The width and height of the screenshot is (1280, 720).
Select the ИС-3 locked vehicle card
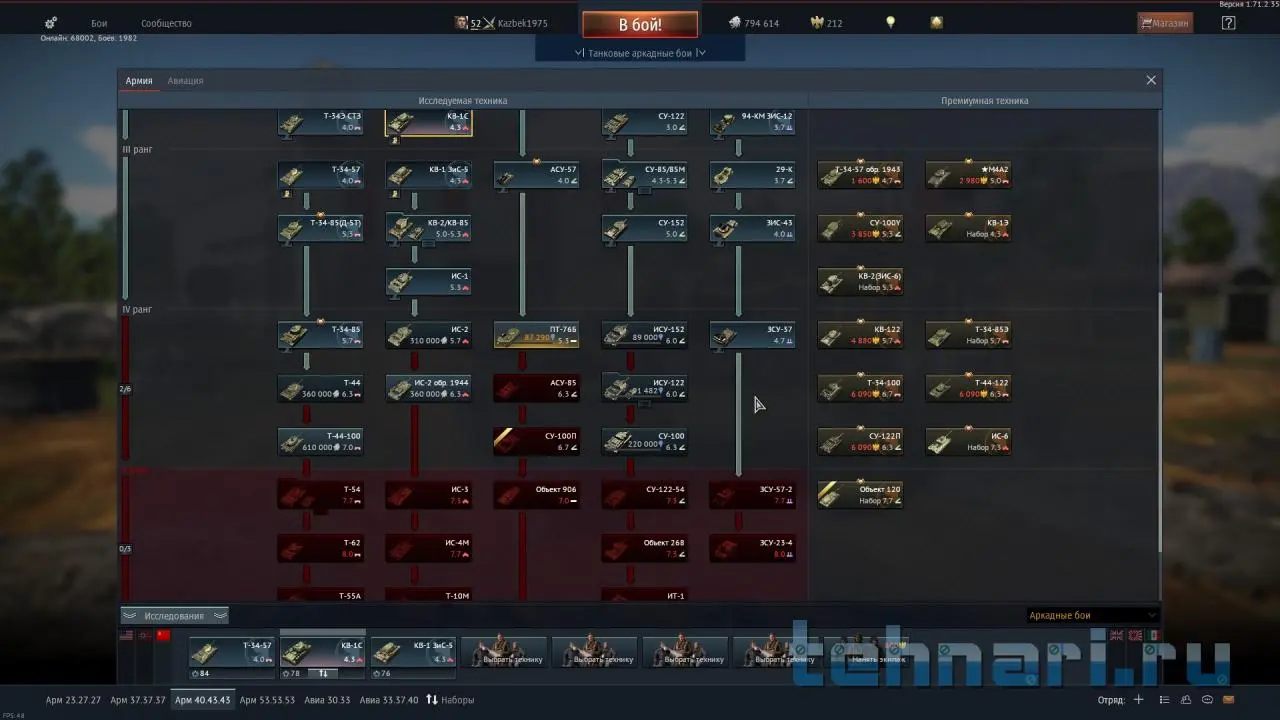[x=428, y=494]
